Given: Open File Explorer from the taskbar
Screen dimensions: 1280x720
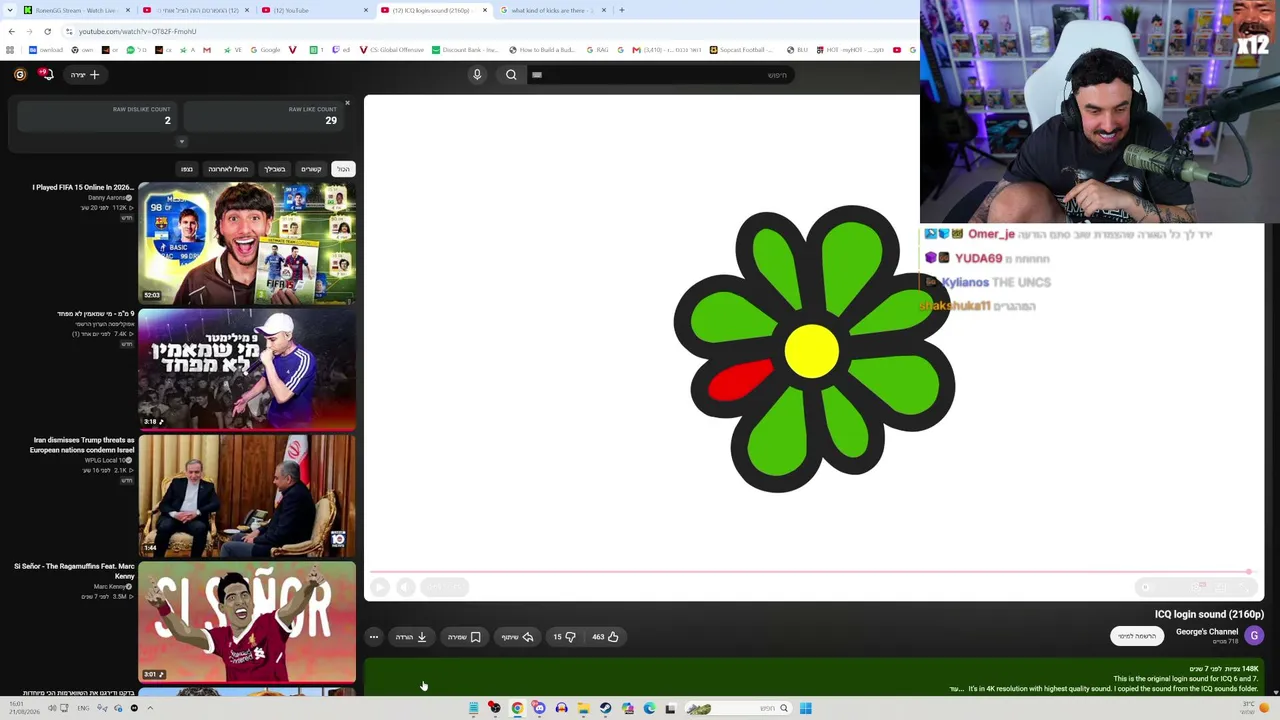Looking at the screenshot, I should (583, 708).
